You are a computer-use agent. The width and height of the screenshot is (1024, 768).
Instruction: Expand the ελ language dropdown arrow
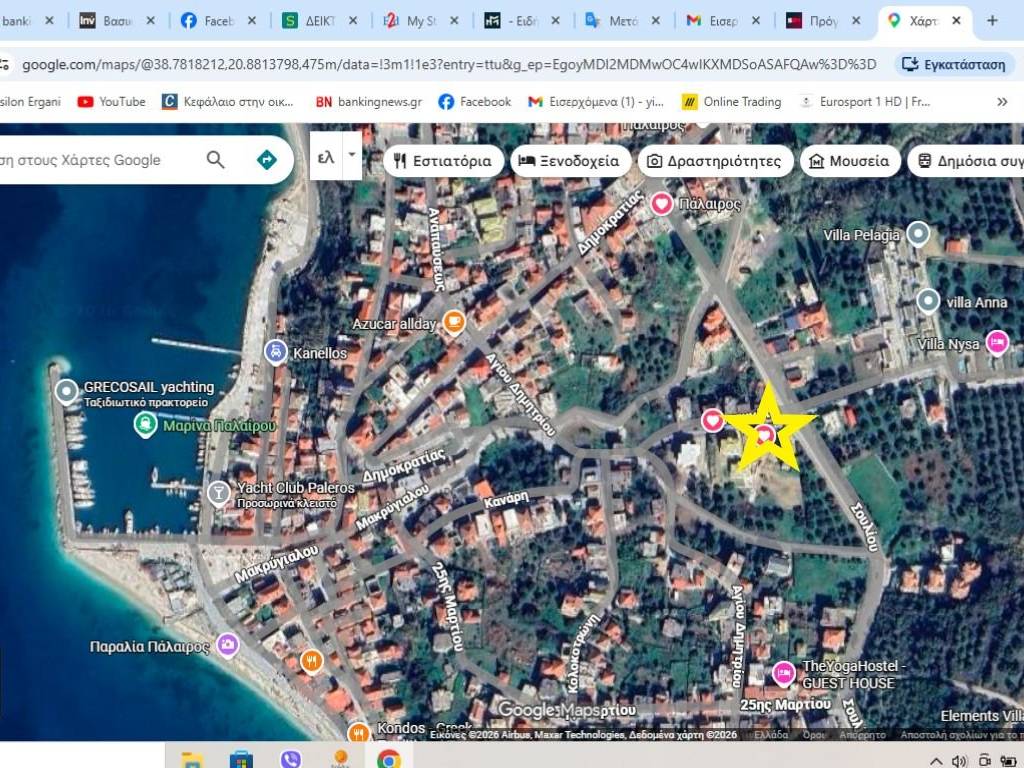point(351,157)
